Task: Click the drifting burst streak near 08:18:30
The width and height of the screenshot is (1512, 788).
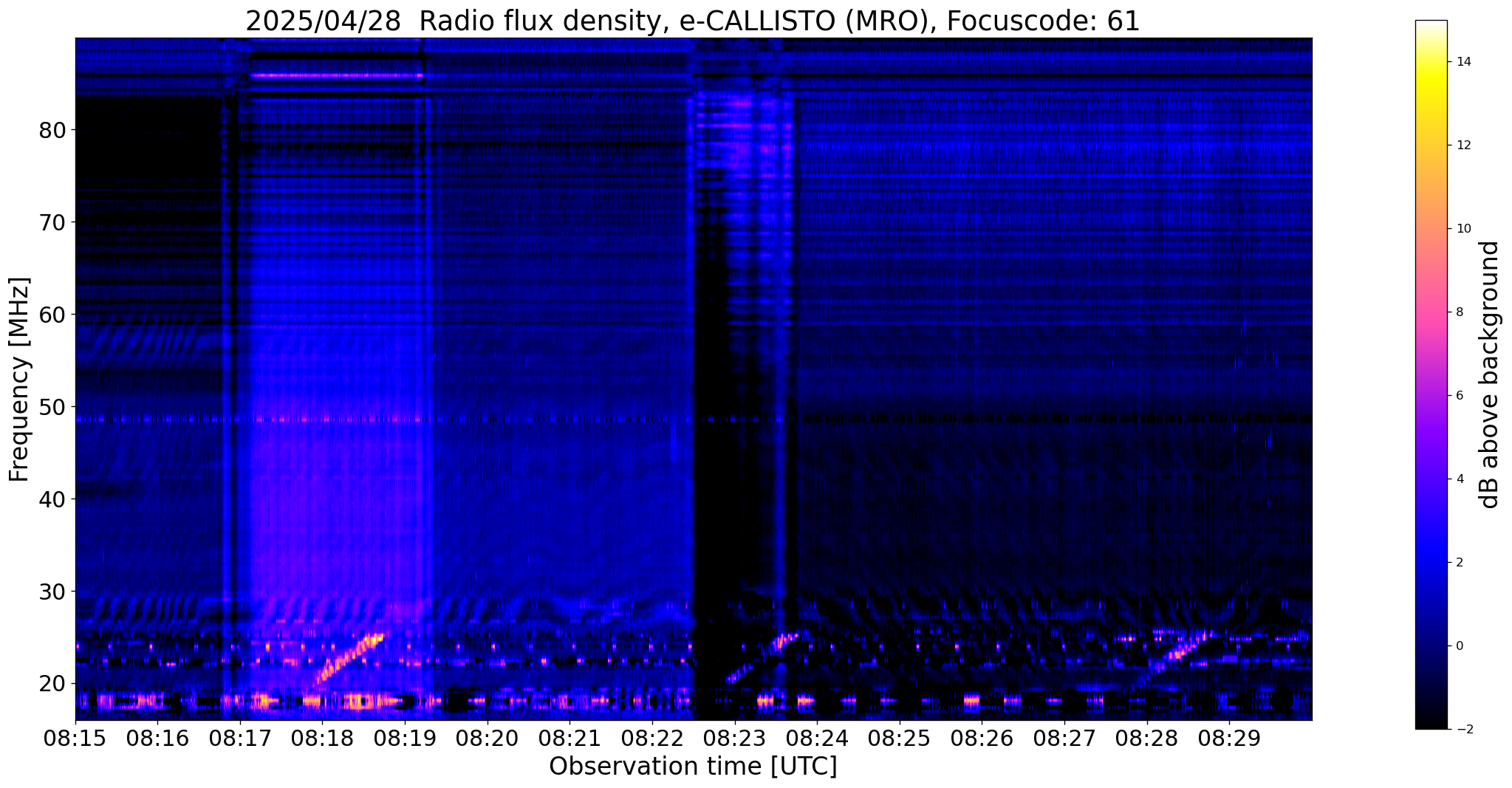Action: (349, 658)
